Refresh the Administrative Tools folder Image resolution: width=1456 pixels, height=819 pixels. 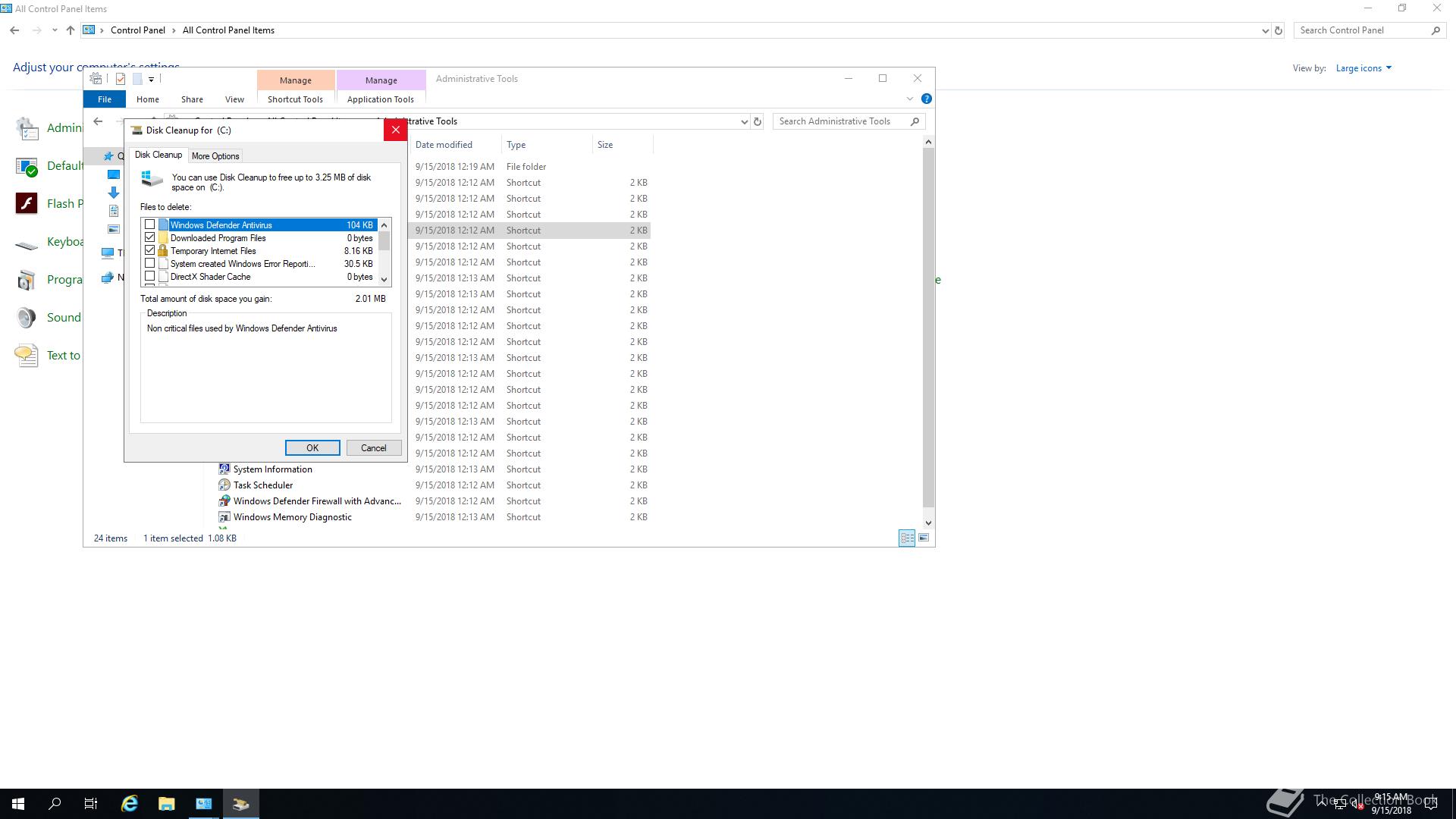point(757,121)
